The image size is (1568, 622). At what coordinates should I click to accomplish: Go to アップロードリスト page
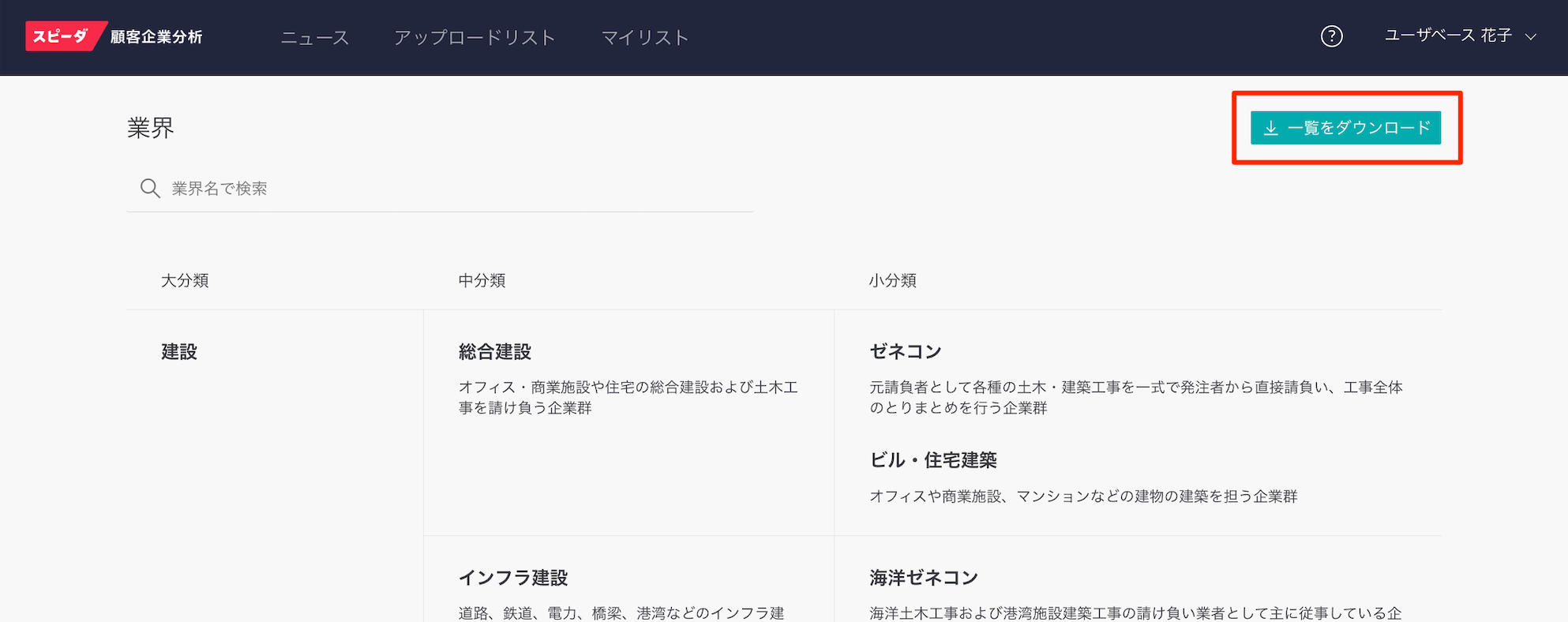[475, 37]
